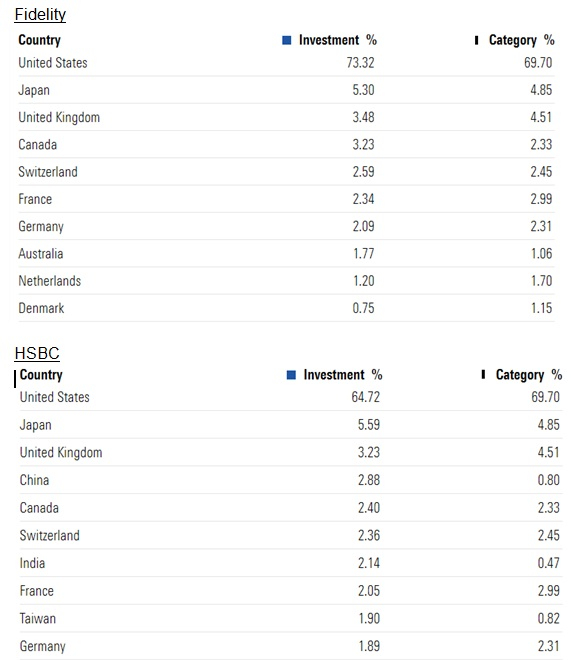Select Switzerland category value in HSBC table
This screenshot has width=576, height=660.
(549, 535)
